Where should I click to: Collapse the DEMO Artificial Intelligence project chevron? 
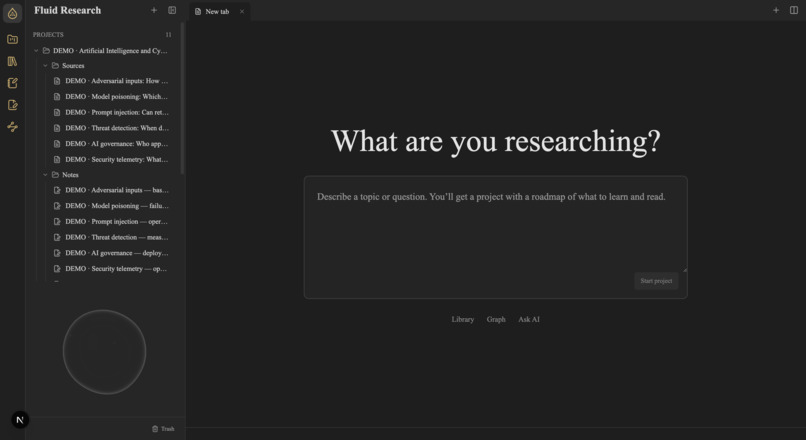(36, 51)
